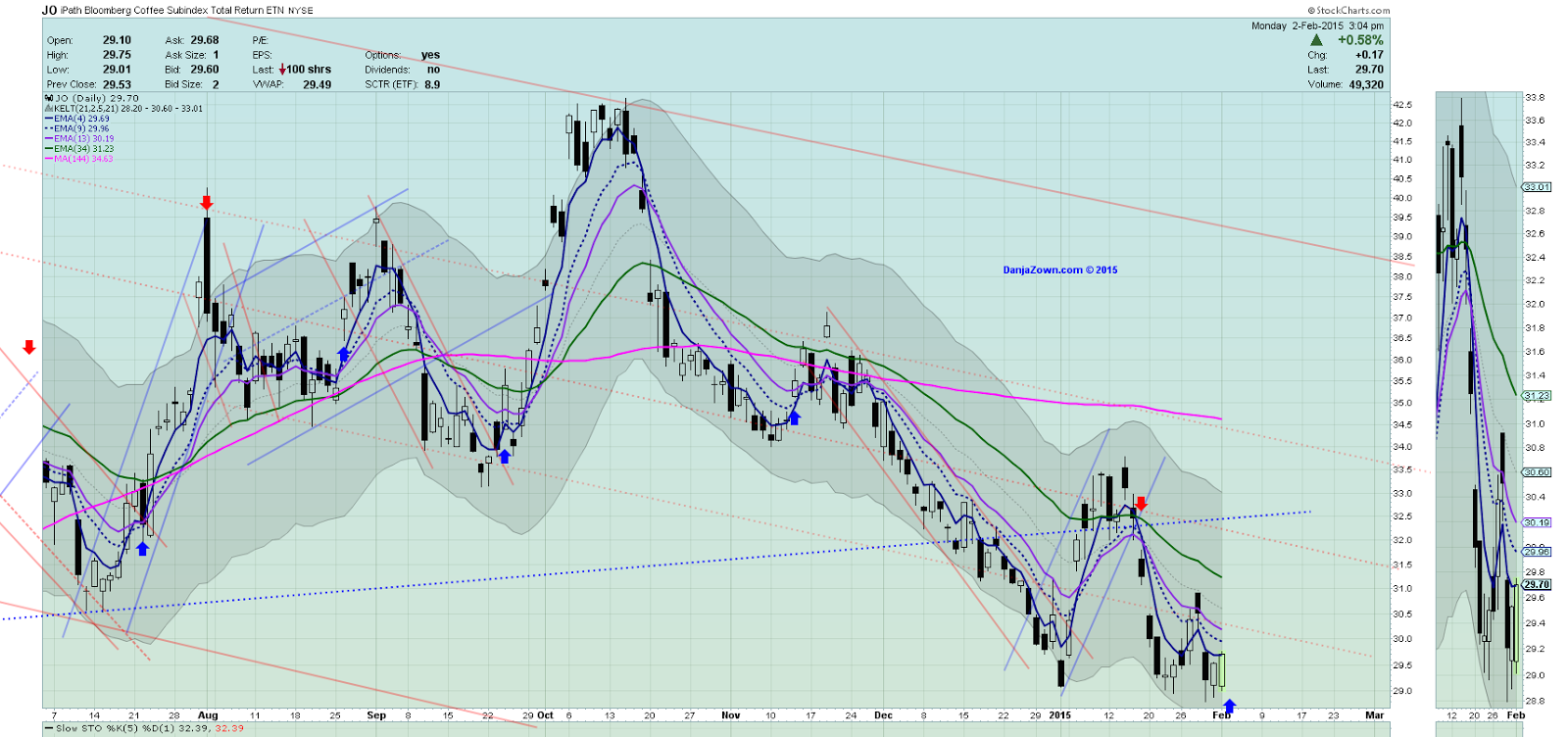Click the Keltner channel icon beside KELT
Viewport: 1568px width, 737px height.
(x=49, y=109)
